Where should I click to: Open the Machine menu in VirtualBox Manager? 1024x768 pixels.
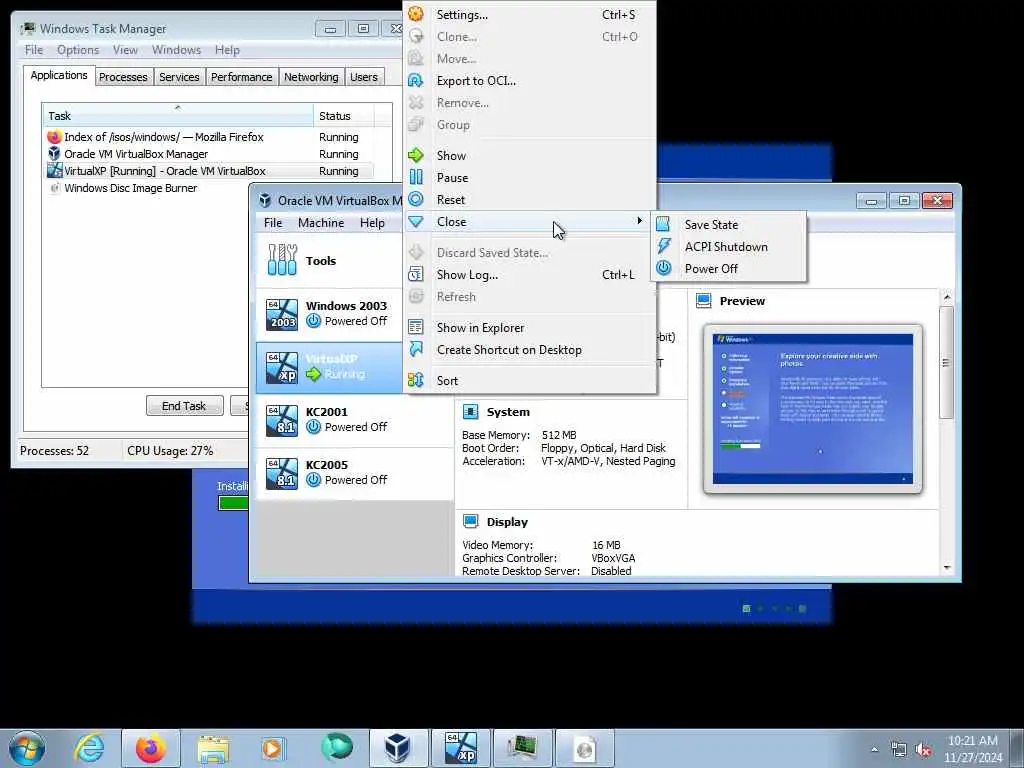click(x=321, y=223)
